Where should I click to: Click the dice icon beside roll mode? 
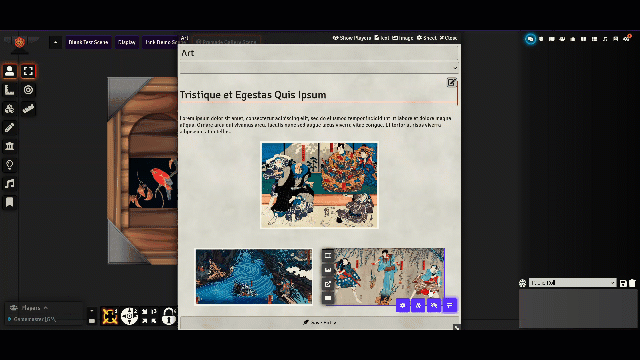(522, 283)
